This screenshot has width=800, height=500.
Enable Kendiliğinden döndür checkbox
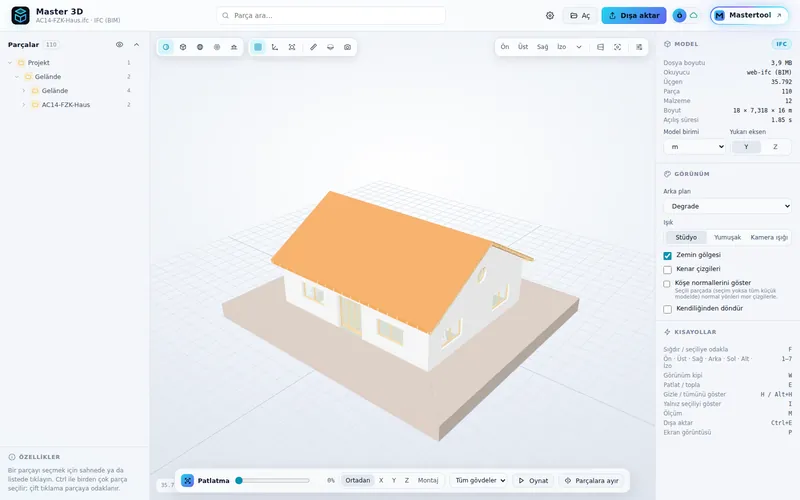[667, 309]
